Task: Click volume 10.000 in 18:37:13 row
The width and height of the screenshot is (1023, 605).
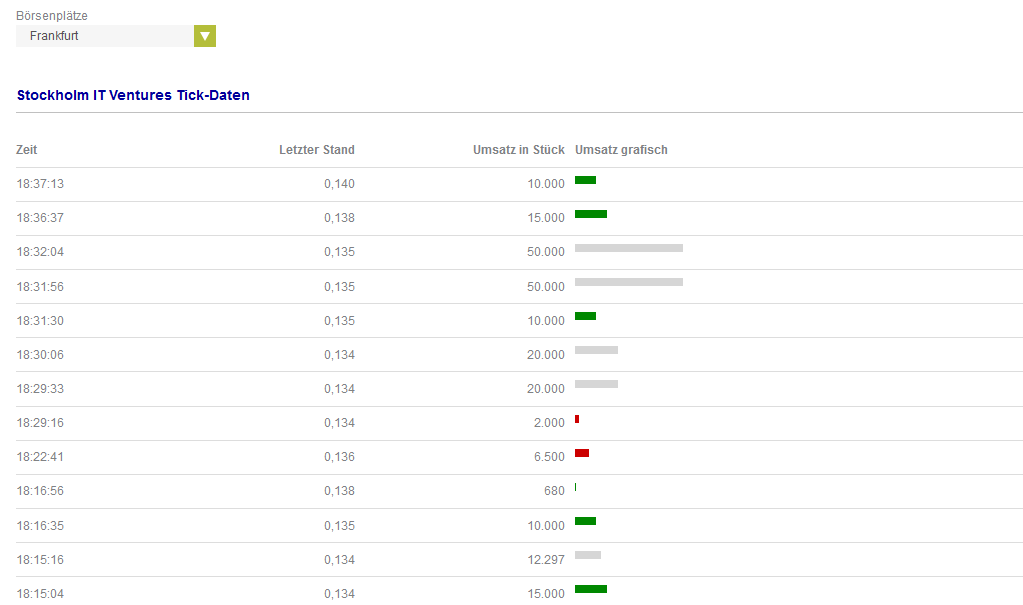Action: [546, 184]
